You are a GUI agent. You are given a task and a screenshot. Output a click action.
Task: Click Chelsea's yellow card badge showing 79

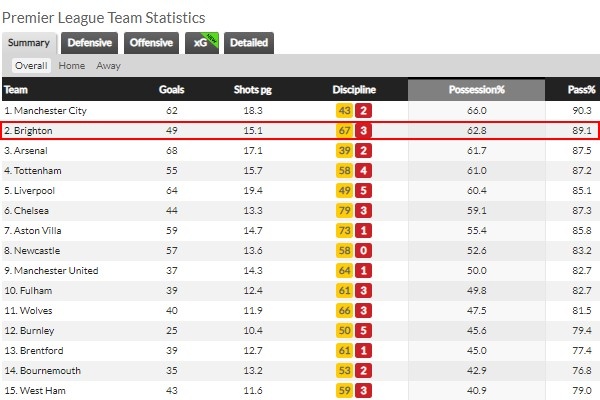pos(344,211)
